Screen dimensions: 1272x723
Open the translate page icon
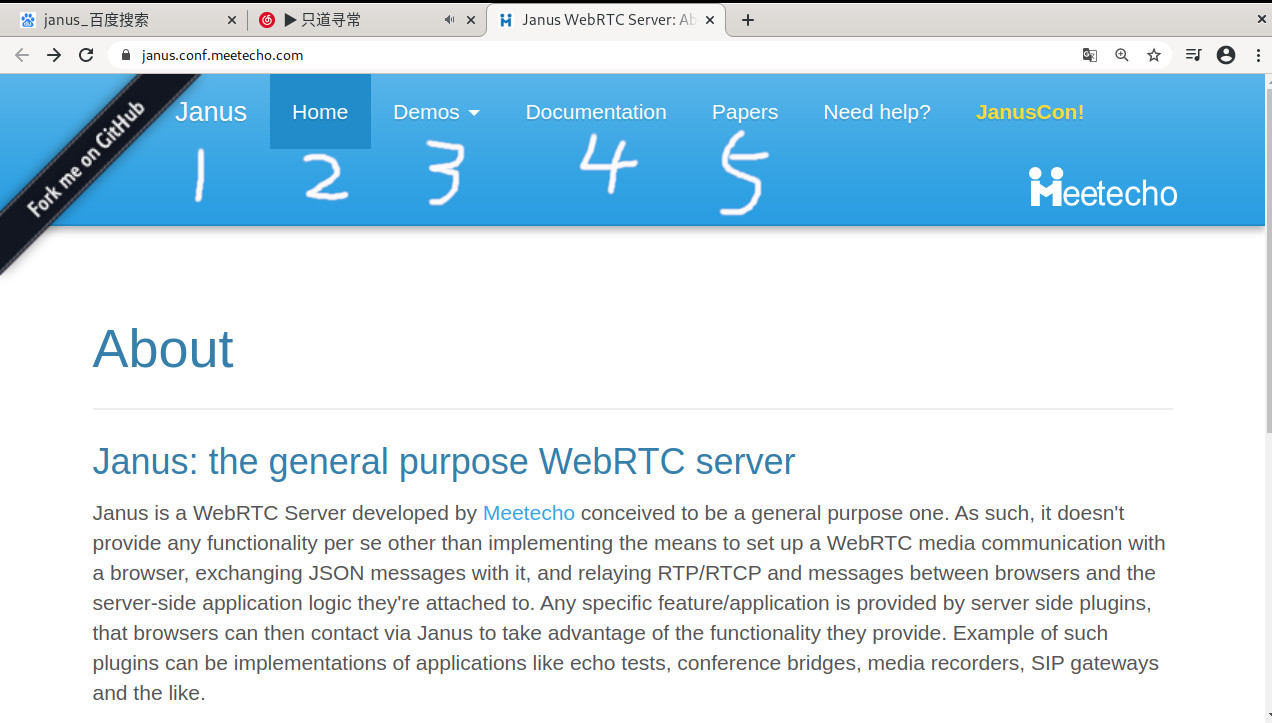(1090, 55)
